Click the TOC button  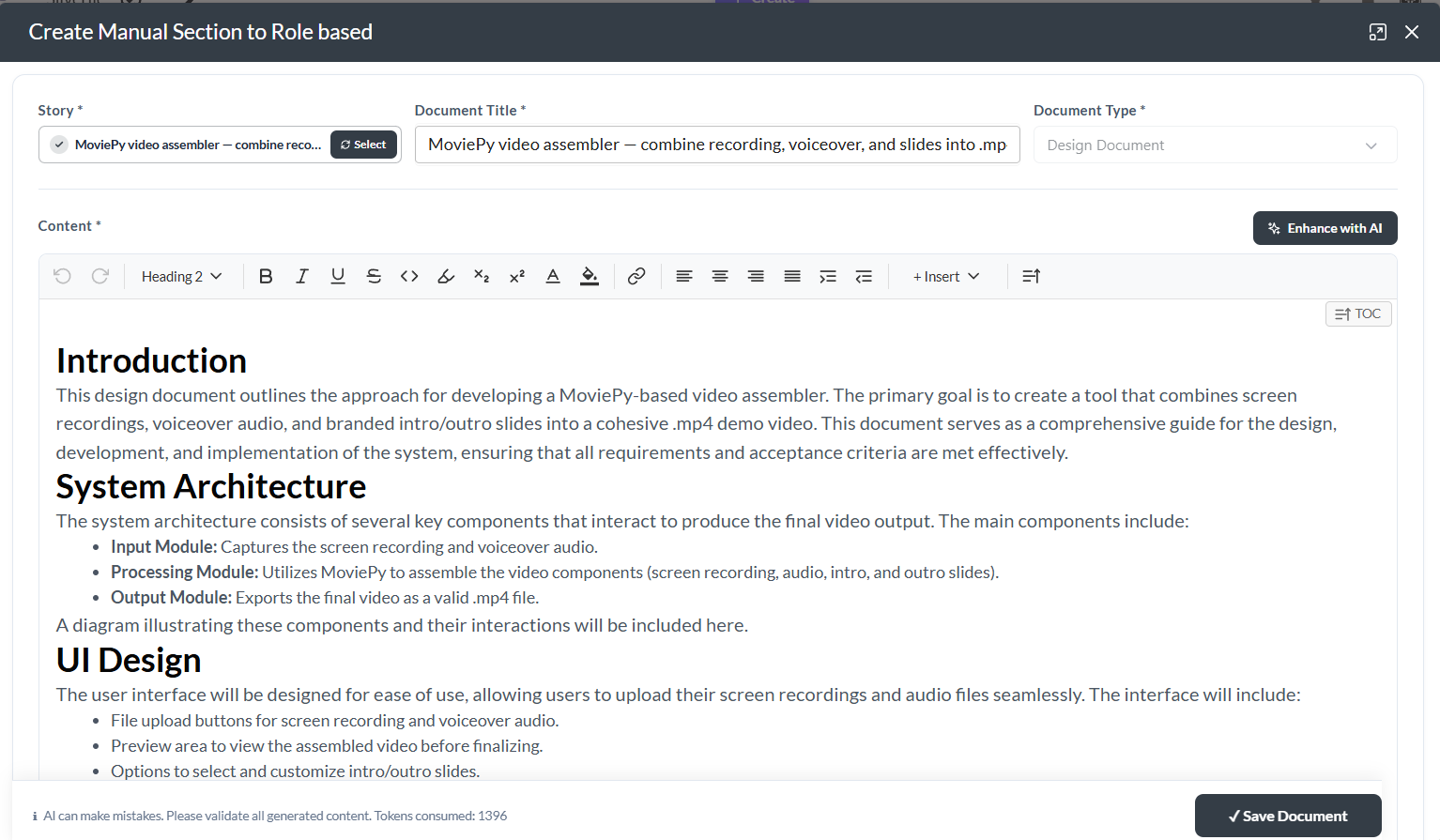[x=1358, y=313]
